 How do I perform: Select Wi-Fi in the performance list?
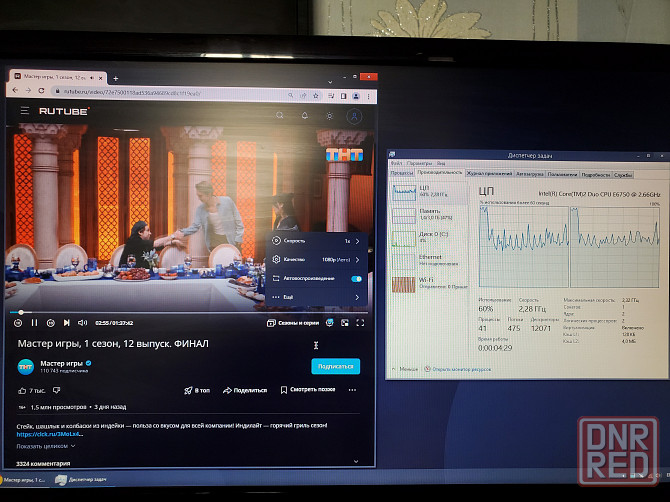(429, 284)
